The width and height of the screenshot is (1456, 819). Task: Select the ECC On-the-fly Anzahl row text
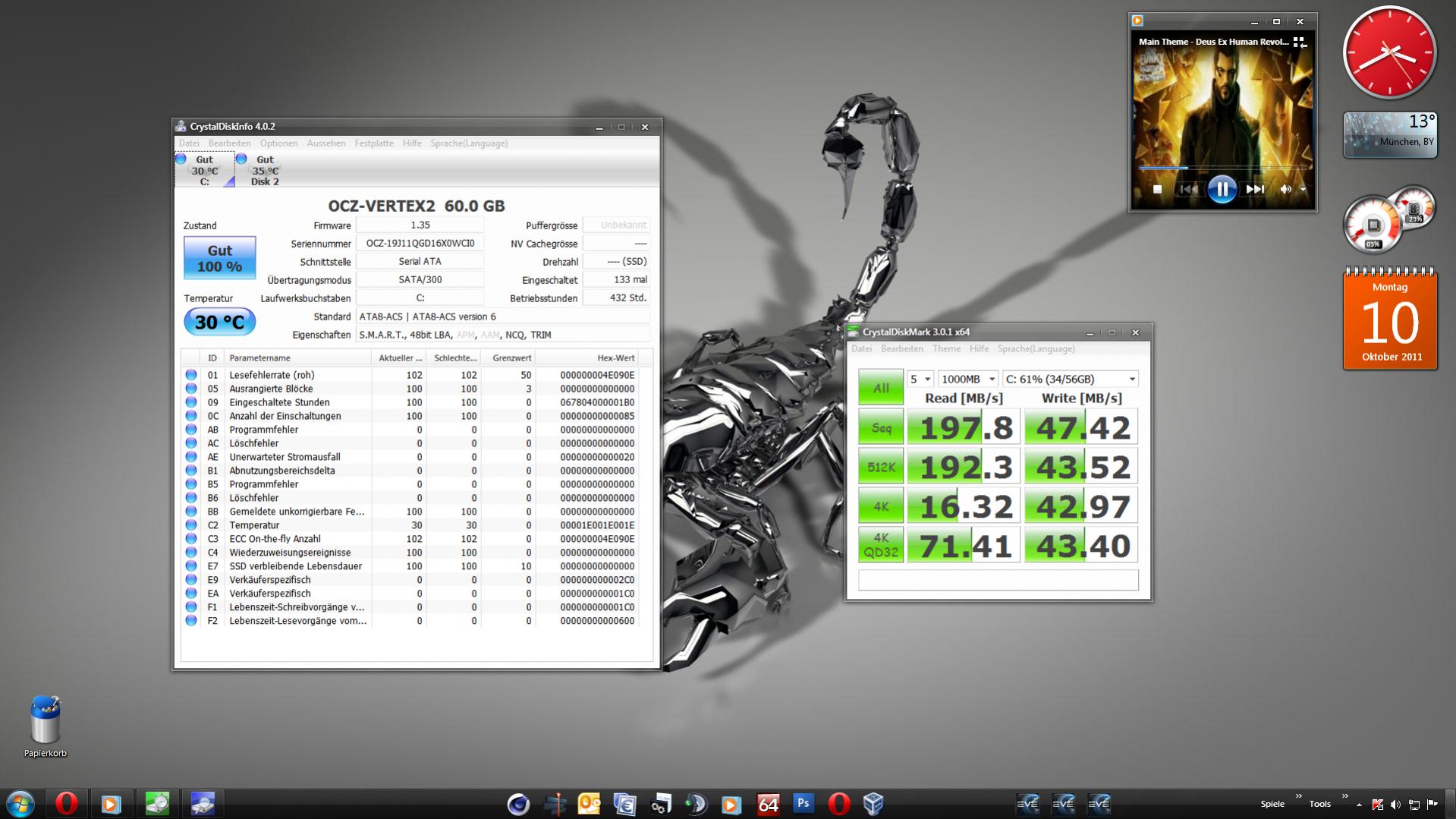pyautogui.click(x=275, y=539)
